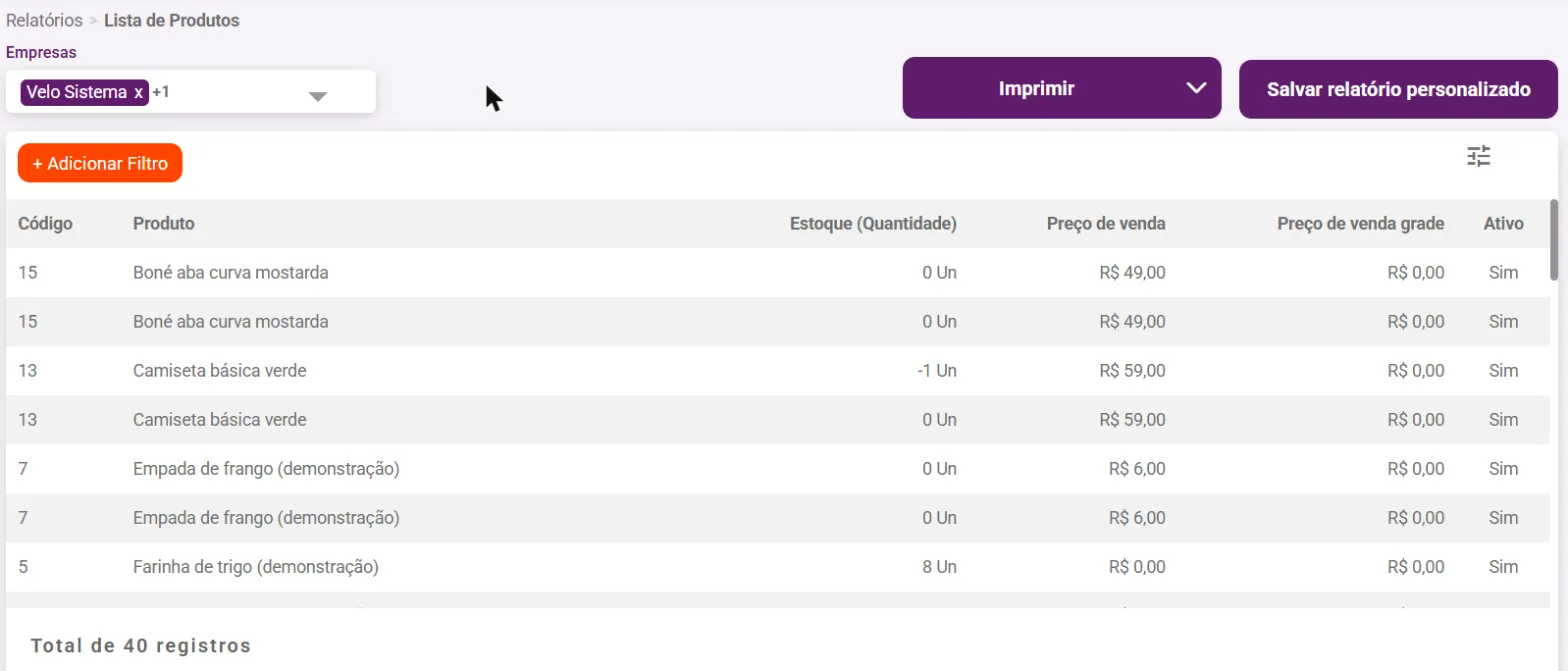Open the Imprimir dropdown button
1568x671 pixels.
tap(1062, 88)
